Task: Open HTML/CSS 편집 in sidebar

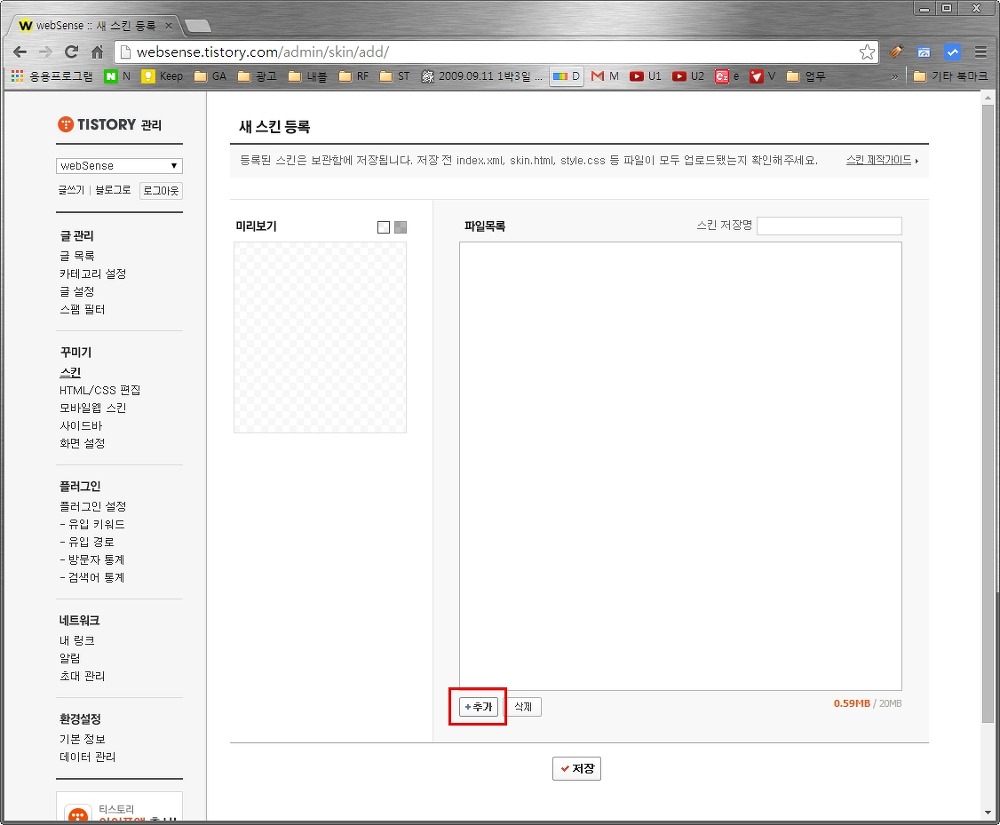Action: [99, 390]
